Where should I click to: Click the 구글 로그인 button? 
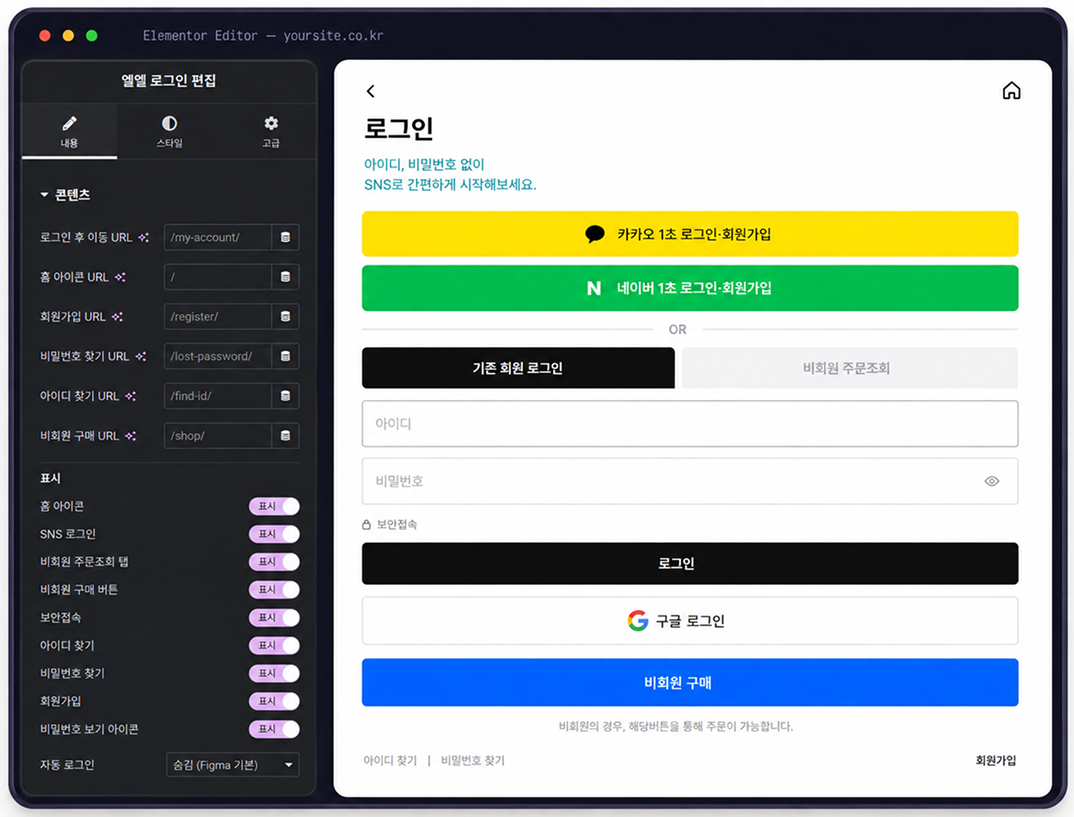pos(690,621)
